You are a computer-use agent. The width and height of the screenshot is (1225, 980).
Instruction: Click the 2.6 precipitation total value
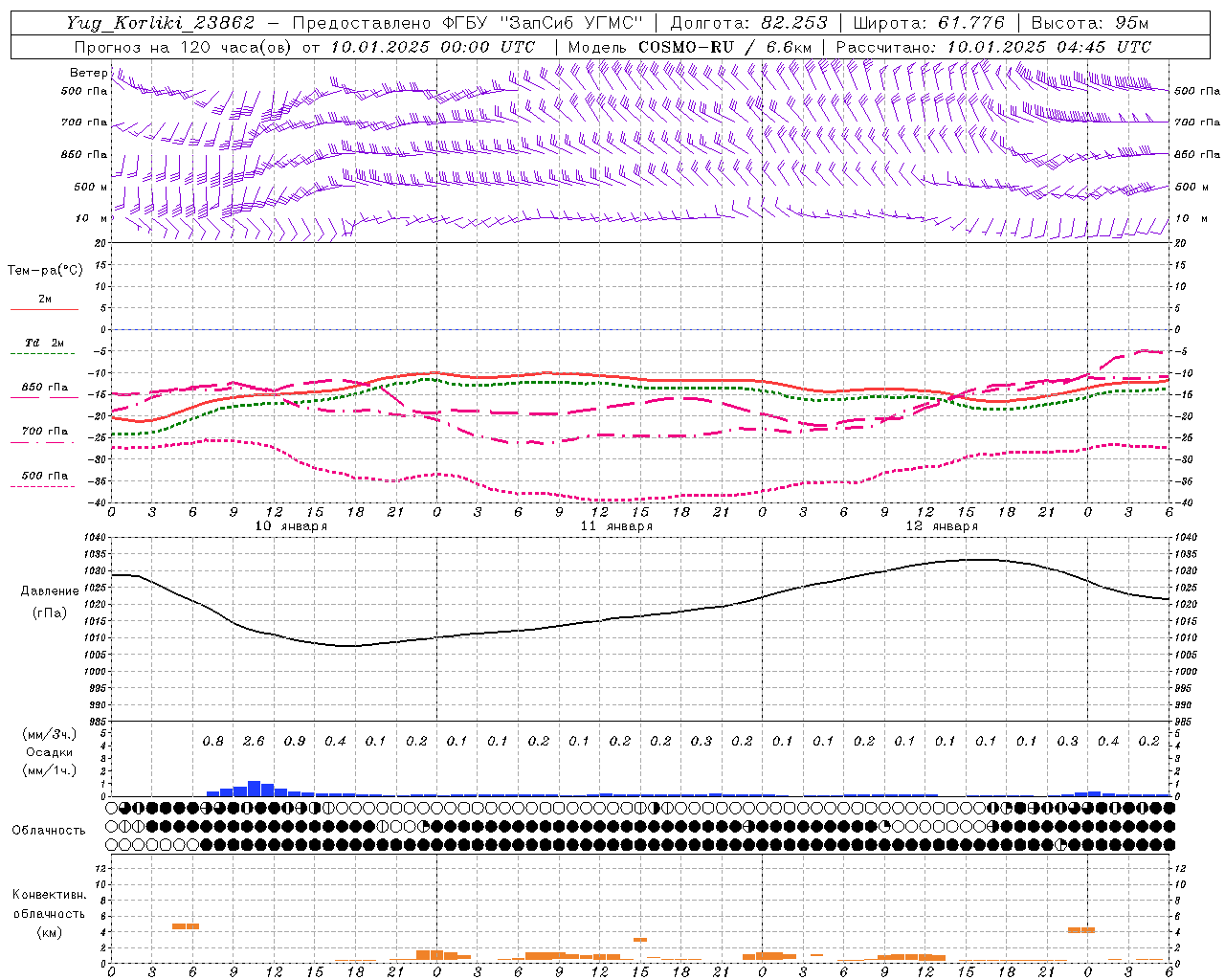pos(254,742)
